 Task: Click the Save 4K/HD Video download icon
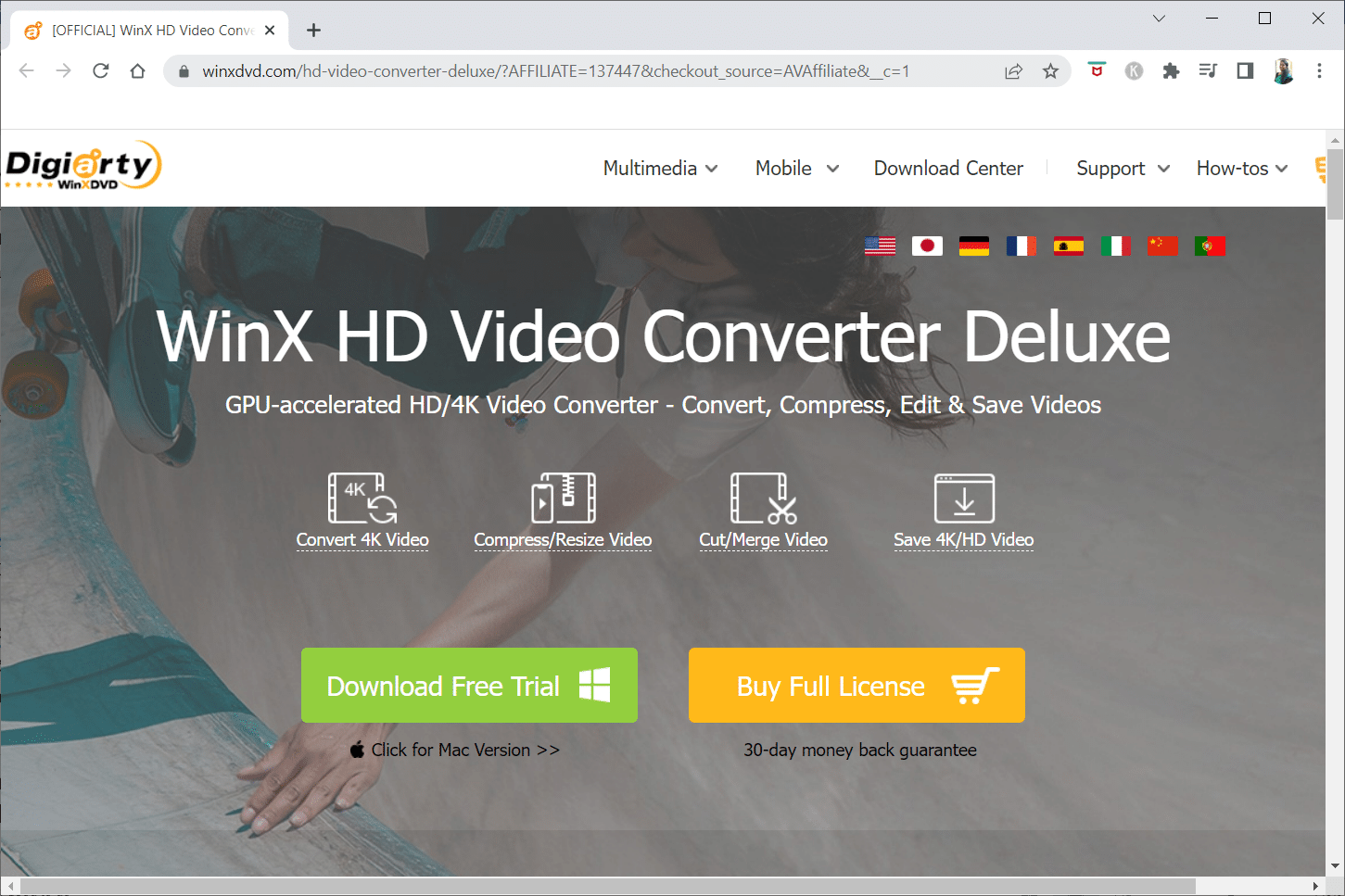click(964, 498)
